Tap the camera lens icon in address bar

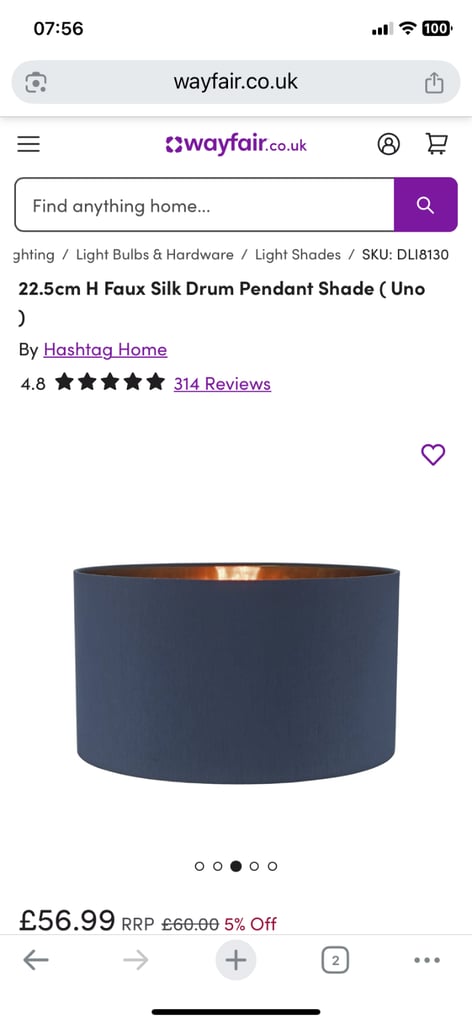(x=35, y=82)
